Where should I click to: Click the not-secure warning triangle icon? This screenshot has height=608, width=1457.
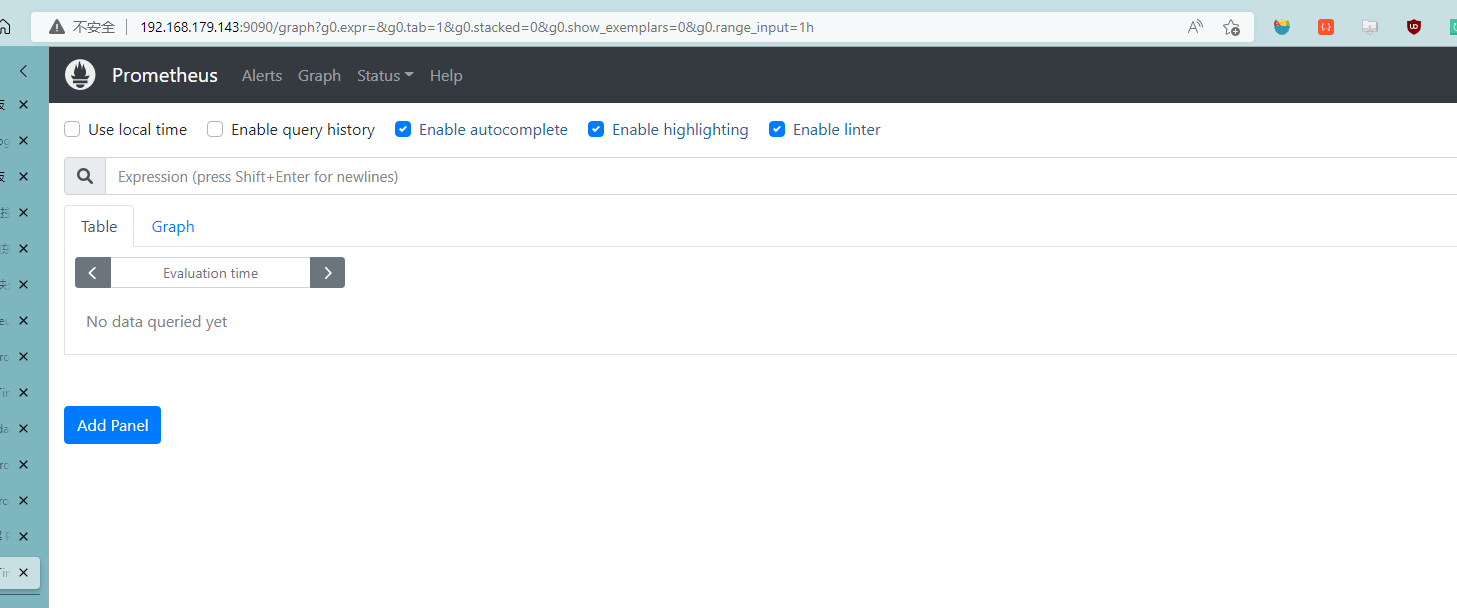pyautogui.click(x=57, y=27)
